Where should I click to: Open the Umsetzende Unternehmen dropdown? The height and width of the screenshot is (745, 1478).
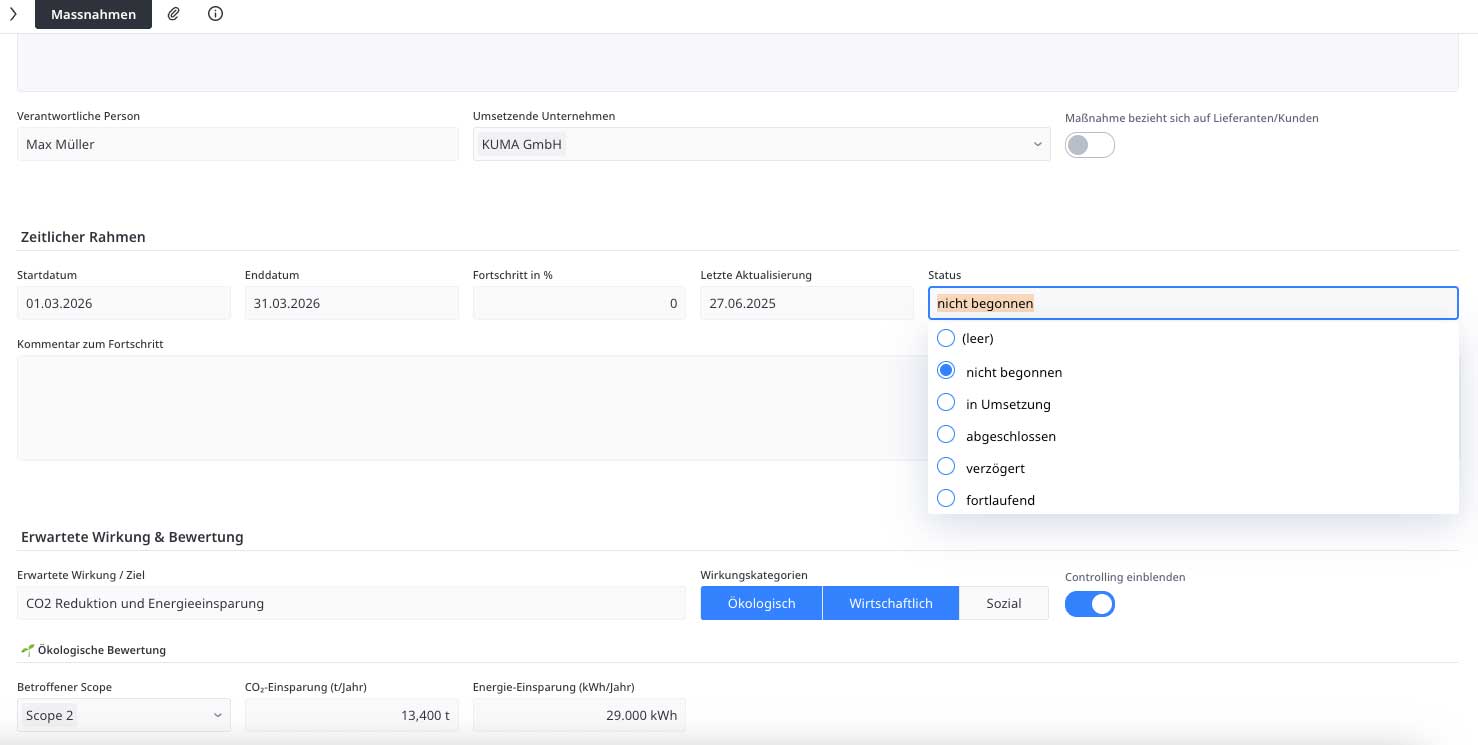[762, 144]
